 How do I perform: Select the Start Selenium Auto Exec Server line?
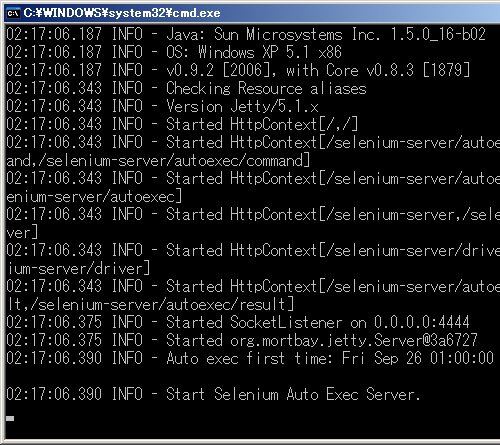click(213, 394)
